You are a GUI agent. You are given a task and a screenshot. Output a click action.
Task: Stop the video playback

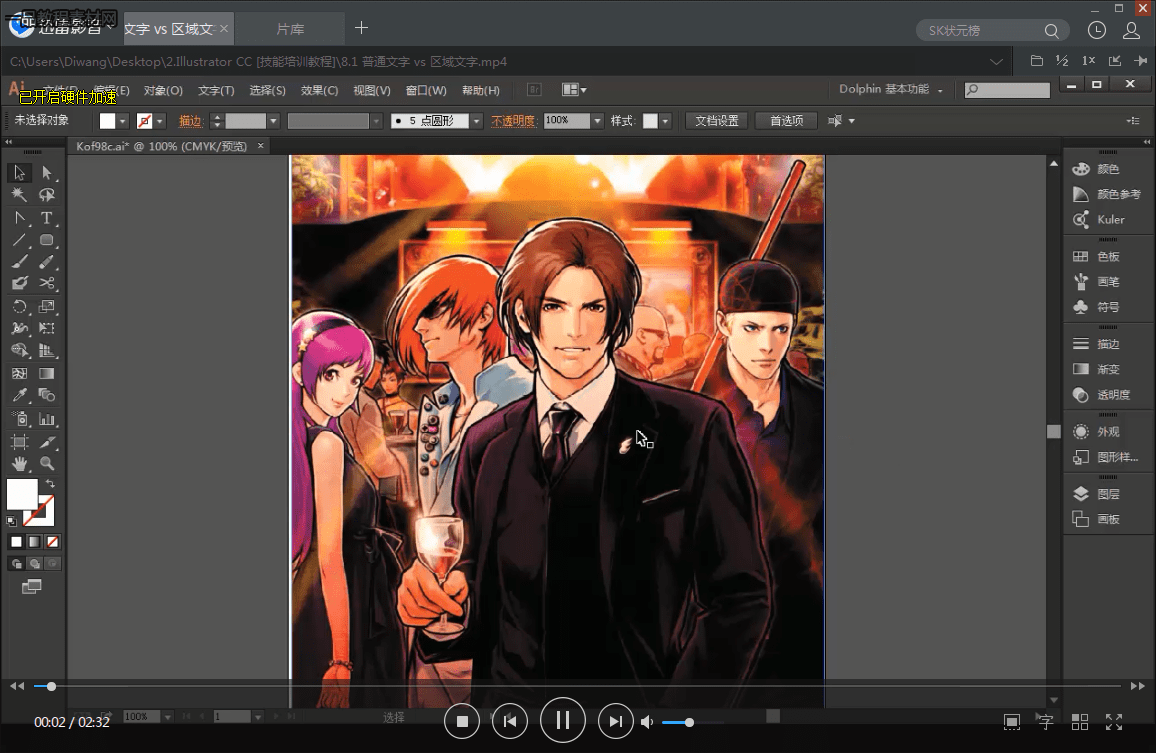462,720
